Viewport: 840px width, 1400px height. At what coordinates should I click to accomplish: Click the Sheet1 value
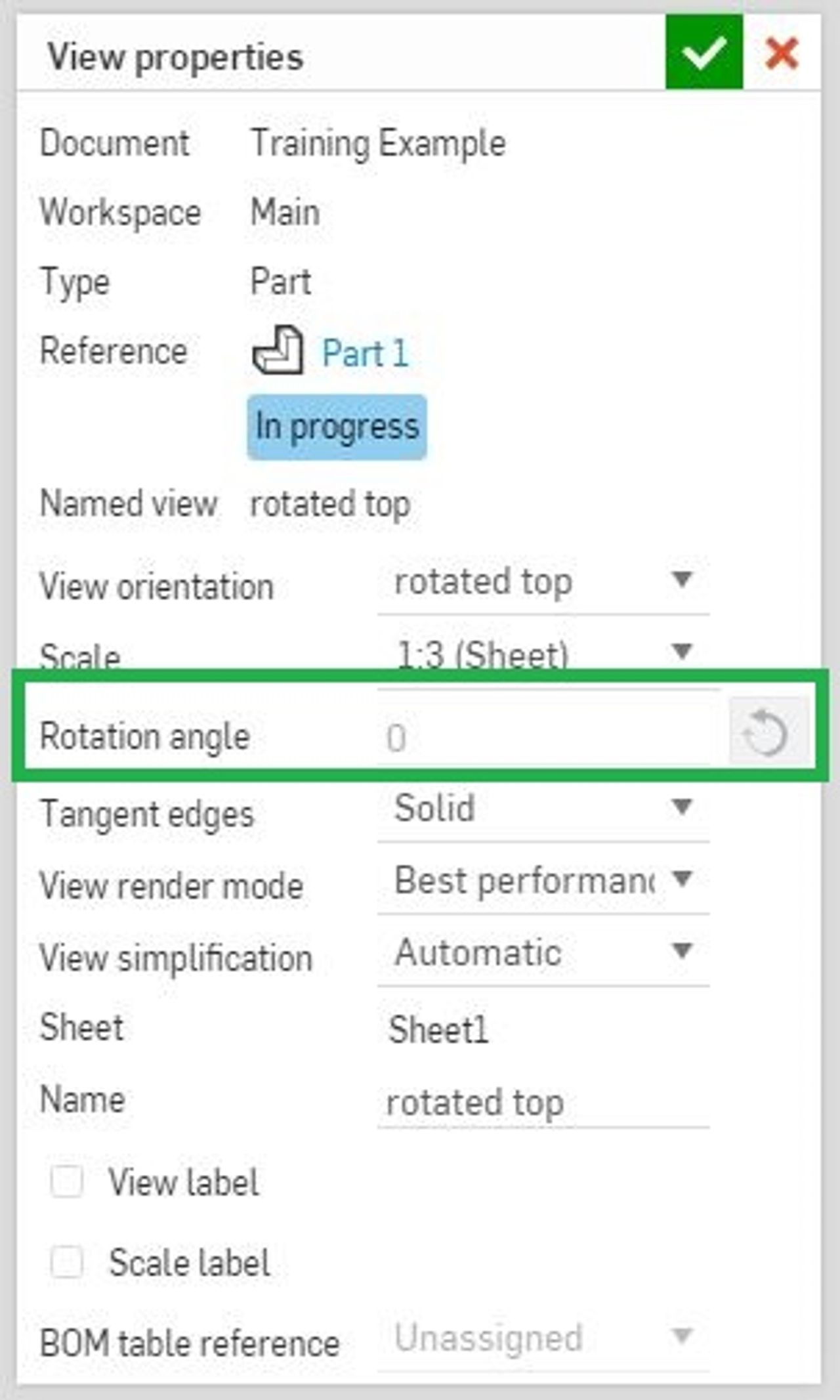(438, 1028)
